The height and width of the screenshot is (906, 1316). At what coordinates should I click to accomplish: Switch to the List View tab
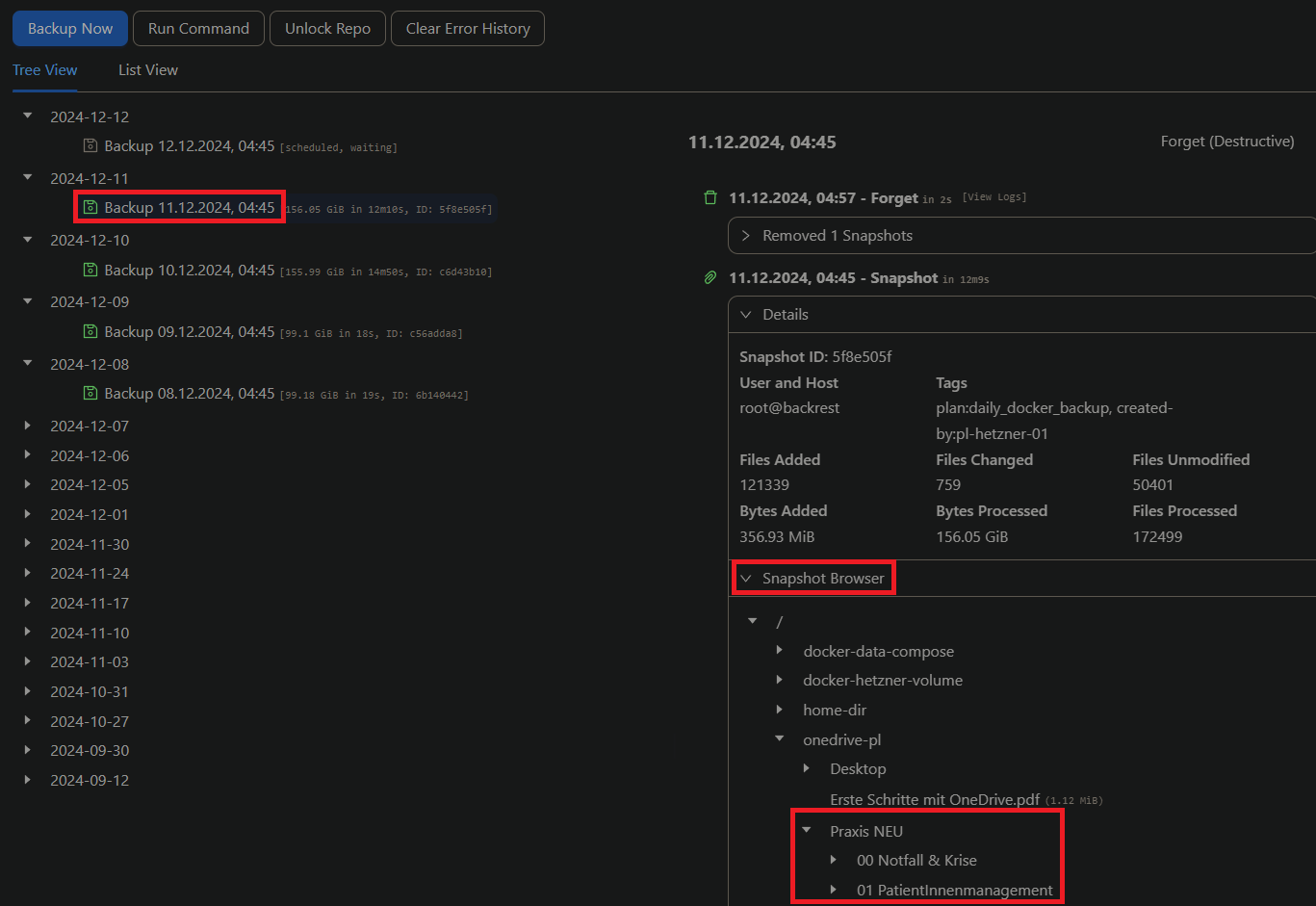click(x=148, y=70)
